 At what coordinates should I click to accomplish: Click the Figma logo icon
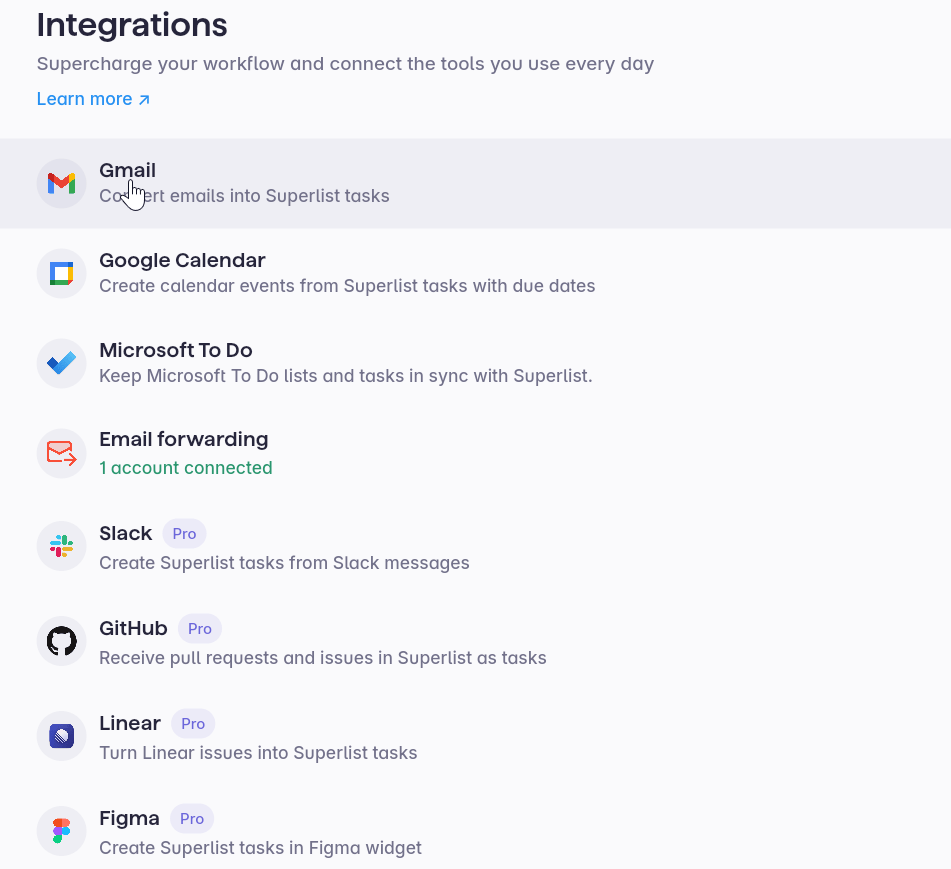click(62, 832)
